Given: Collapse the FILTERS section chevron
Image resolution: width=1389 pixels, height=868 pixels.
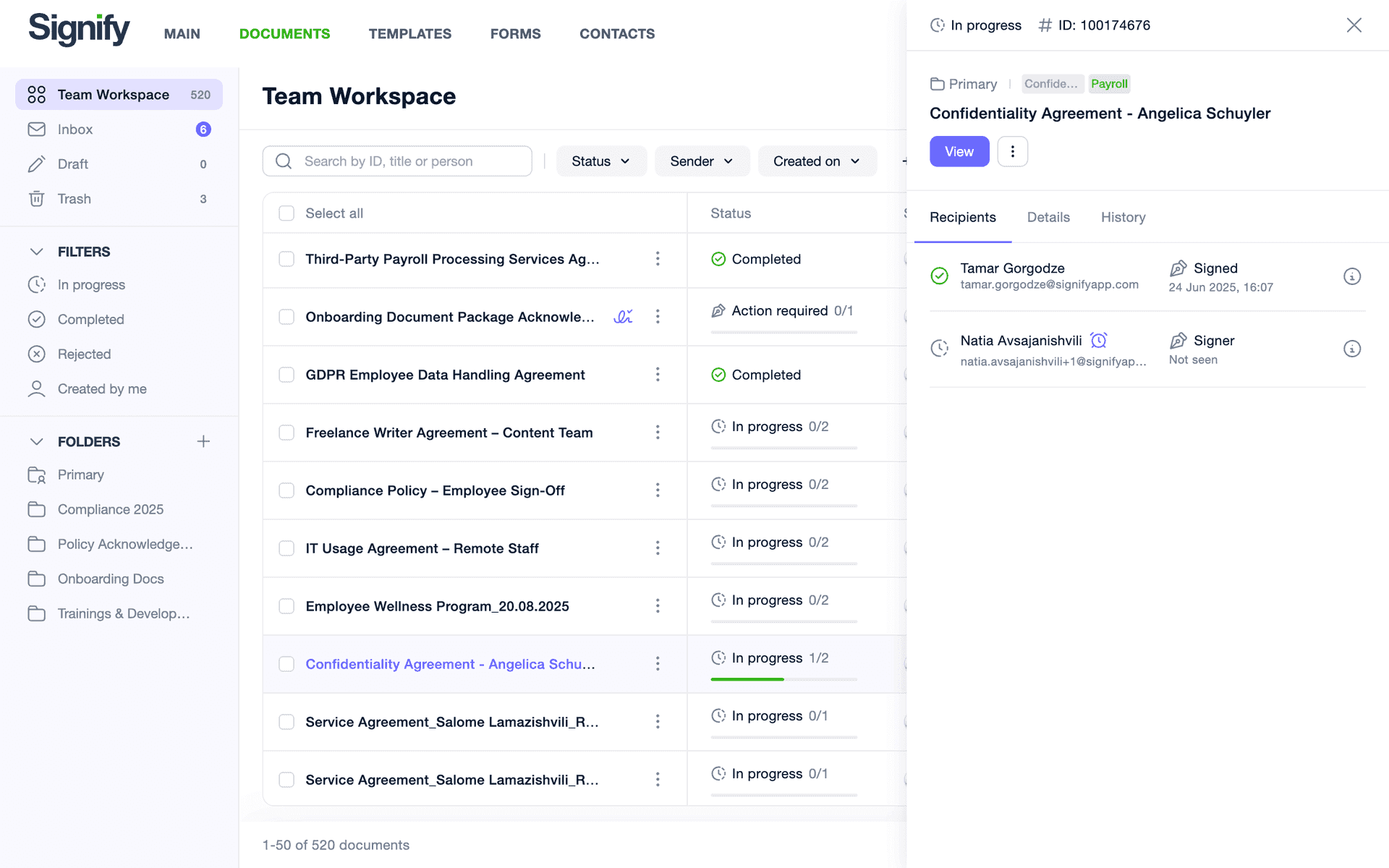Looking at the screenshot, I should tap(36, 252).
